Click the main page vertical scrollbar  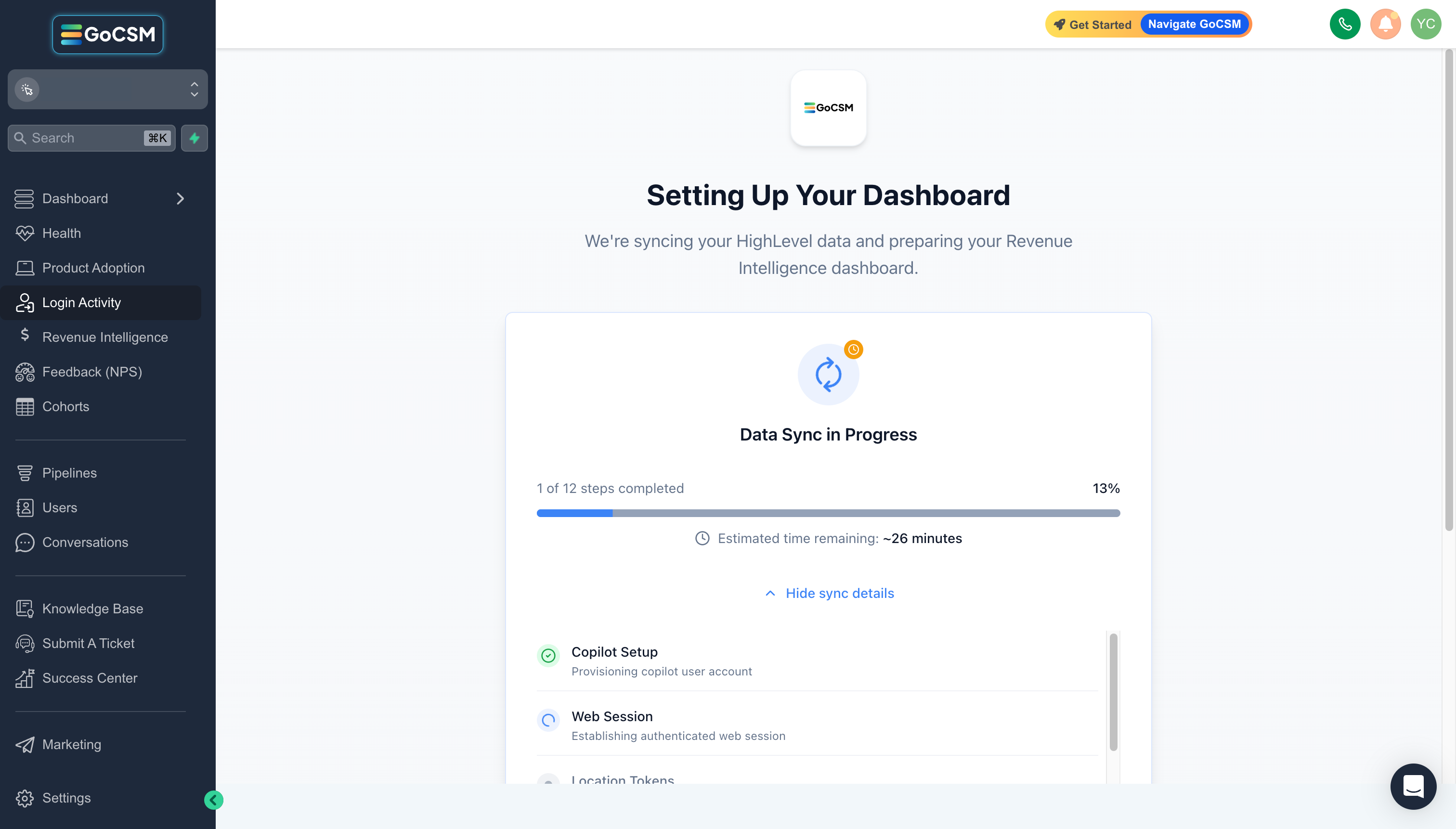coord(1449,290)
